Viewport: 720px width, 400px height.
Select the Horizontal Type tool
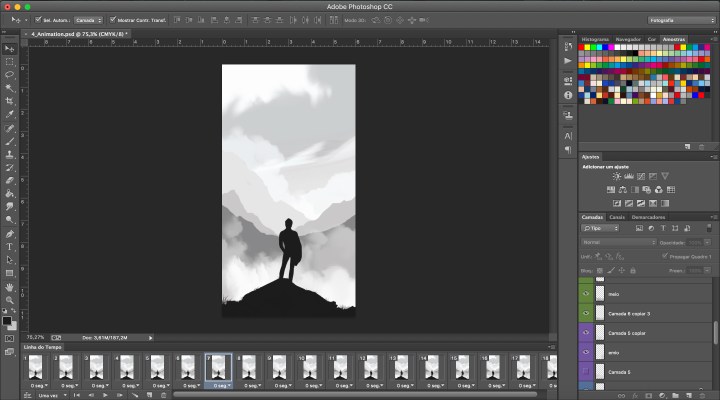[x=10, y=246]
